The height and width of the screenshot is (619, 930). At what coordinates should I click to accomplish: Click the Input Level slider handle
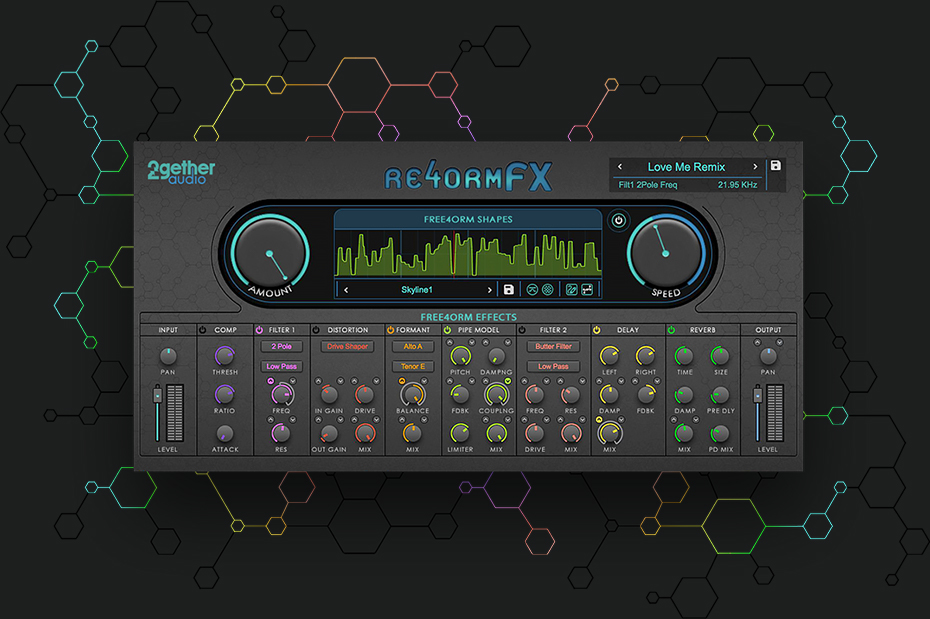(x=156, y=396)
